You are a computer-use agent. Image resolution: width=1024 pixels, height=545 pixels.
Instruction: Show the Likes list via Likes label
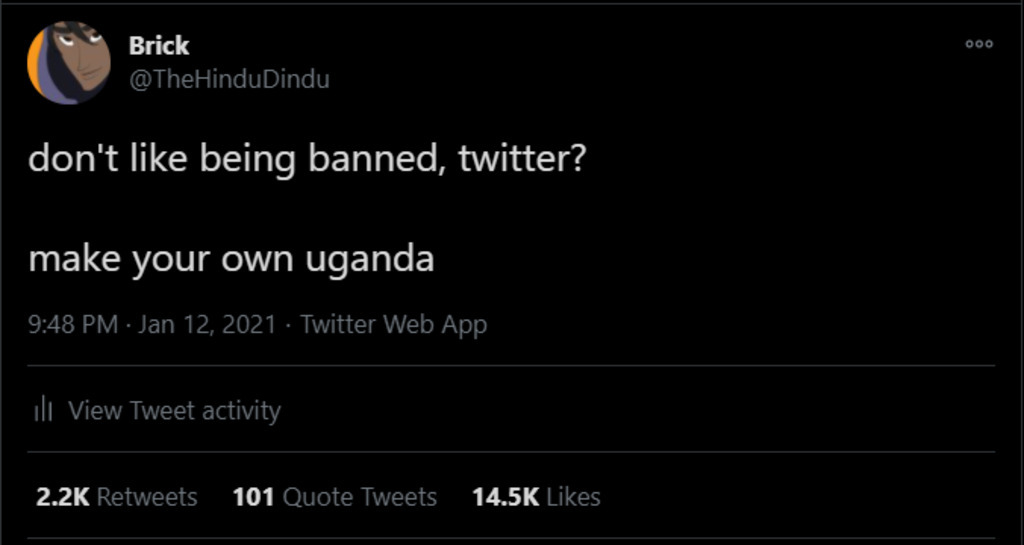574,497
